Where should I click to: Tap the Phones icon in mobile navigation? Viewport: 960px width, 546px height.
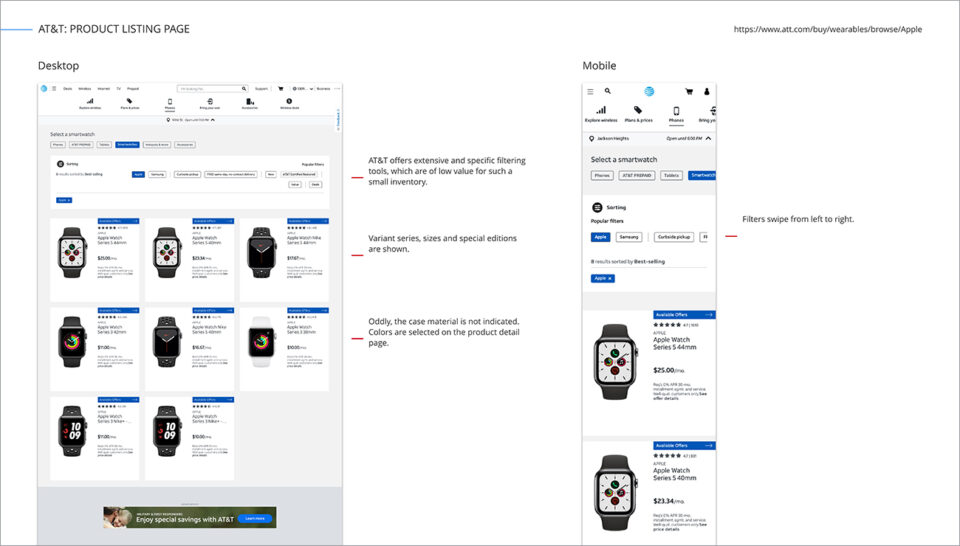676,111
